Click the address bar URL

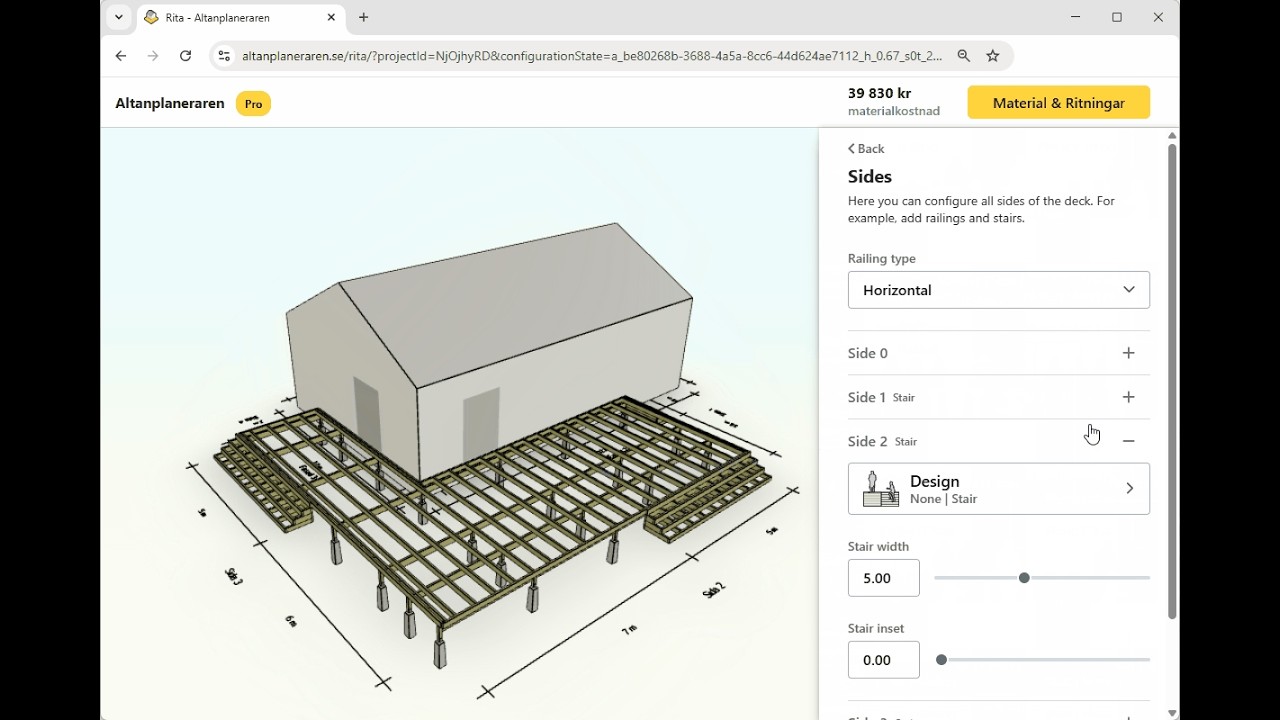pos(592,56)
